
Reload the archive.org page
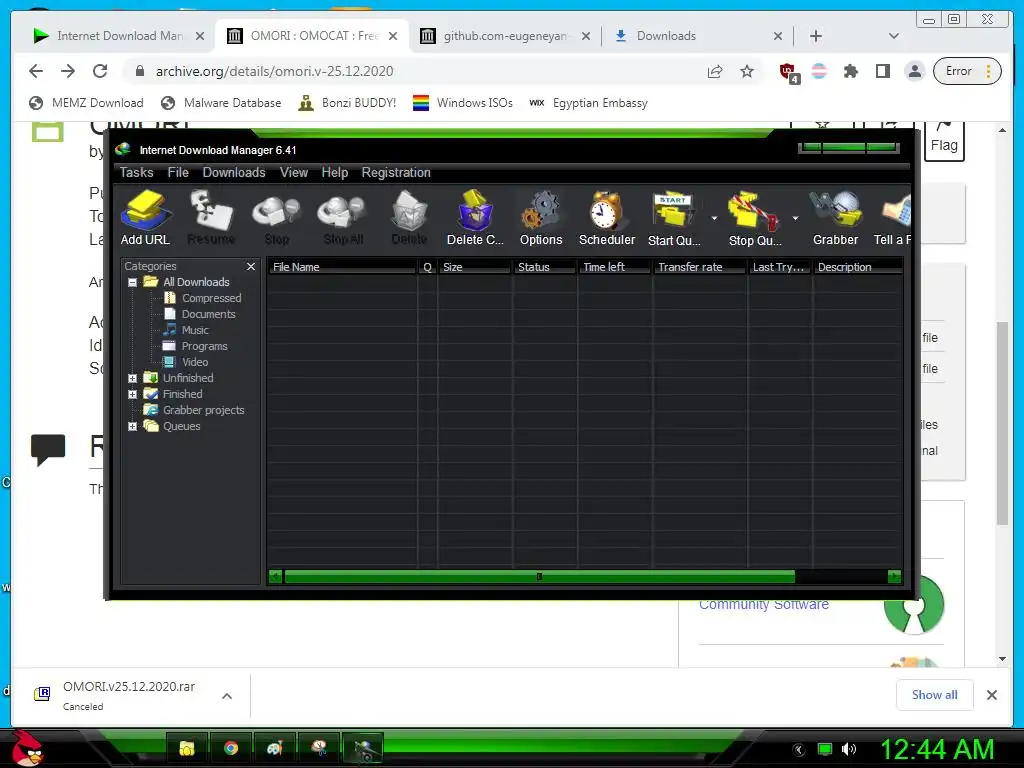coord(100,71)
